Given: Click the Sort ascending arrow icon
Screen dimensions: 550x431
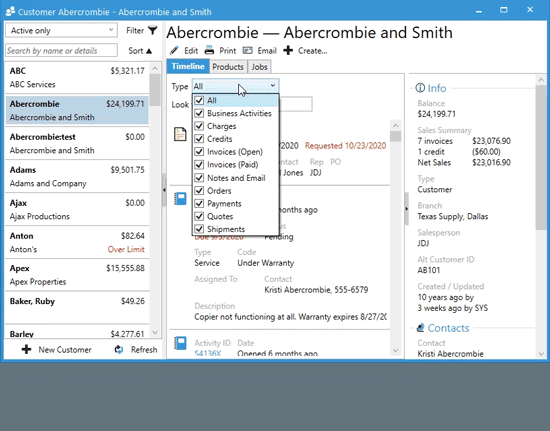Looking at the screenshot, I should coord(149,51).
